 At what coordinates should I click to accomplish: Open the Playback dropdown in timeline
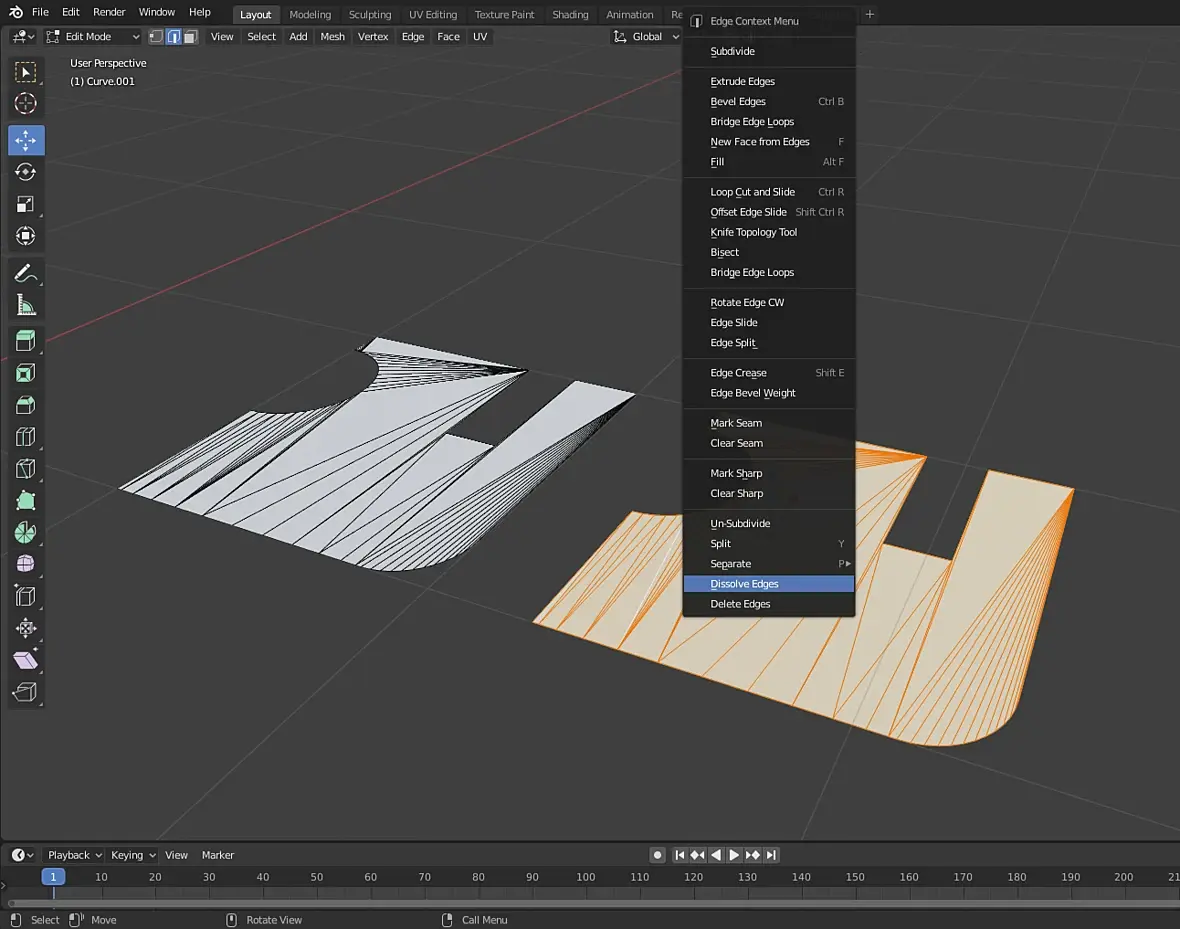point(75,855)
